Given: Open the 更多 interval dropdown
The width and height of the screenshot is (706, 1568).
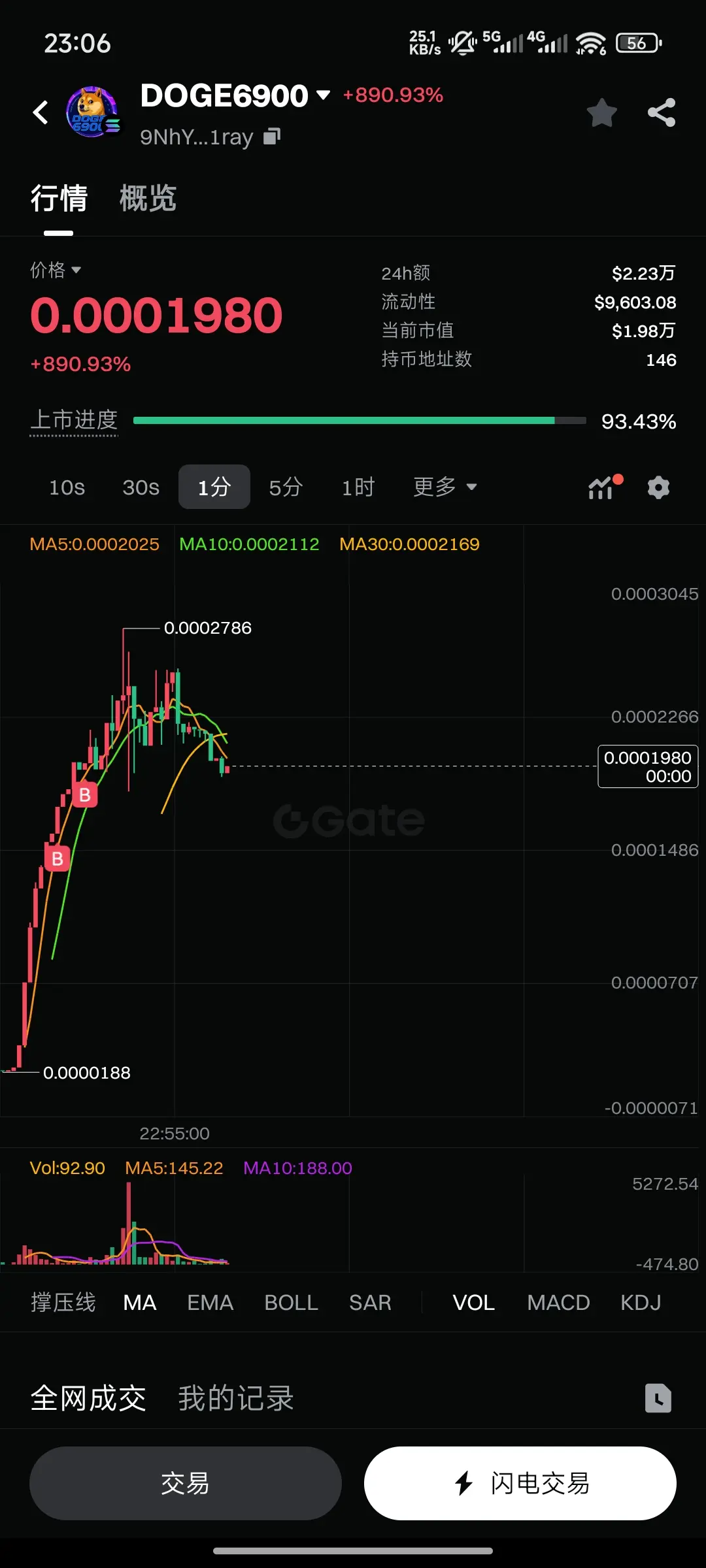Looking at the screenshot, I should pyautogui.click(x=445, y=487).
